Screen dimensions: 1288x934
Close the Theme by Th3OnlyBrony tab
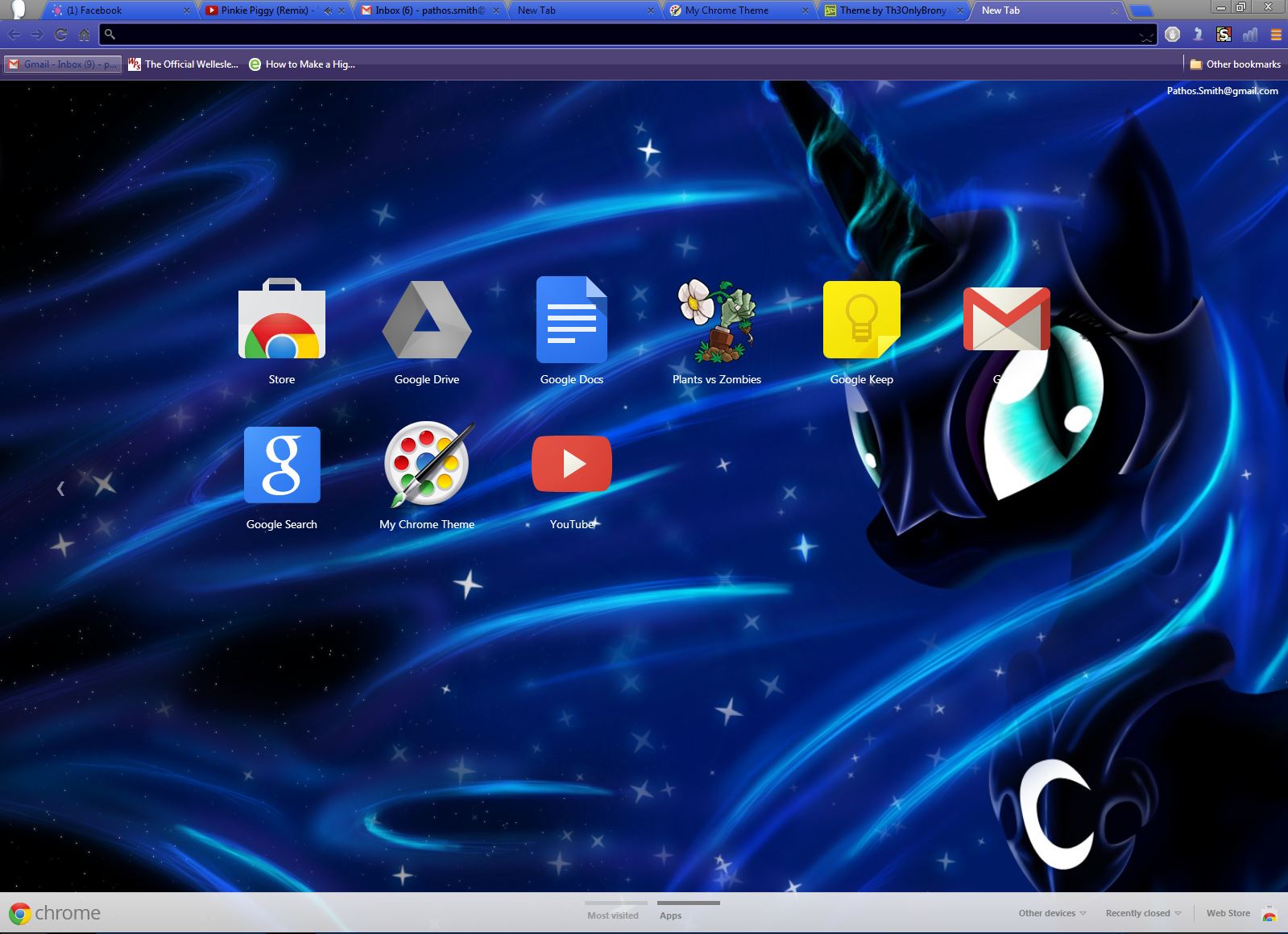(x=960, y=10)
